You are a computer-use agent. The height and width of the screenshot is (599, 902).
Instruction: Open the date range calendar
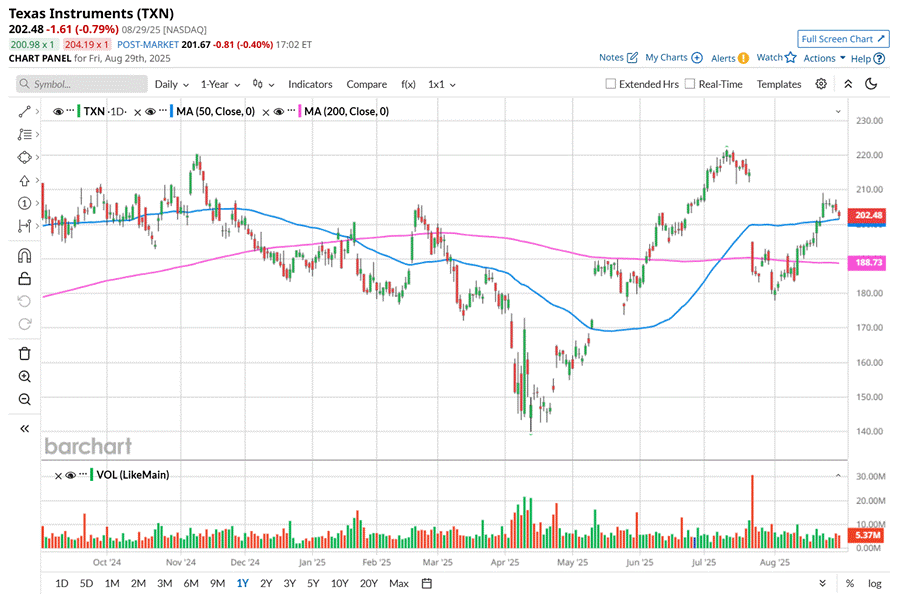[427, 583]
